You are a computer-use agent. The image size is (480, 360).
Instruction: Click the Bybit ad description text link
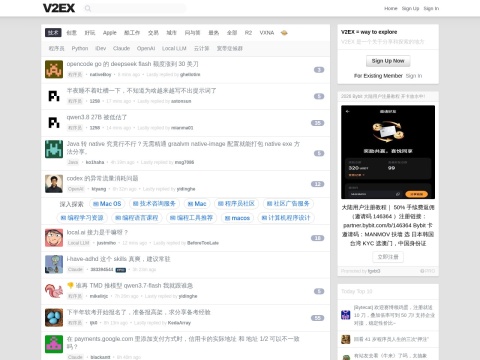click(388, 225)
